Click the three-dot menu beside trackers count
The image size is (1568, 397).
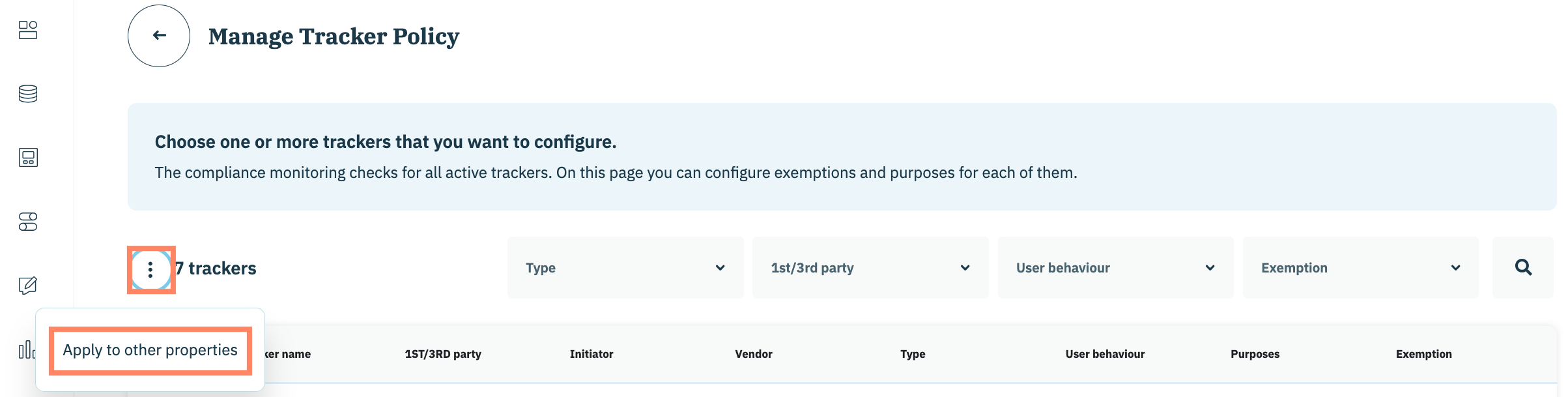[x=150, y=269]
